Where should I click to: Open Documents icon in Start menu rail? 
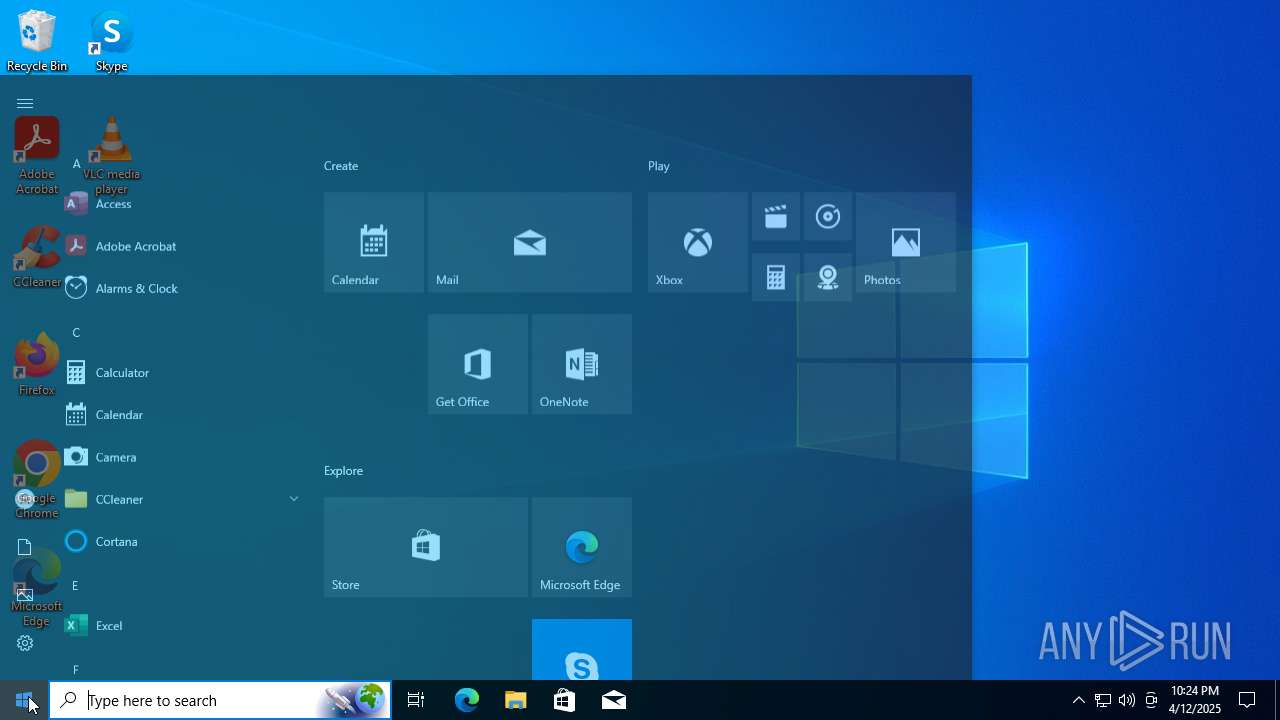25,547
